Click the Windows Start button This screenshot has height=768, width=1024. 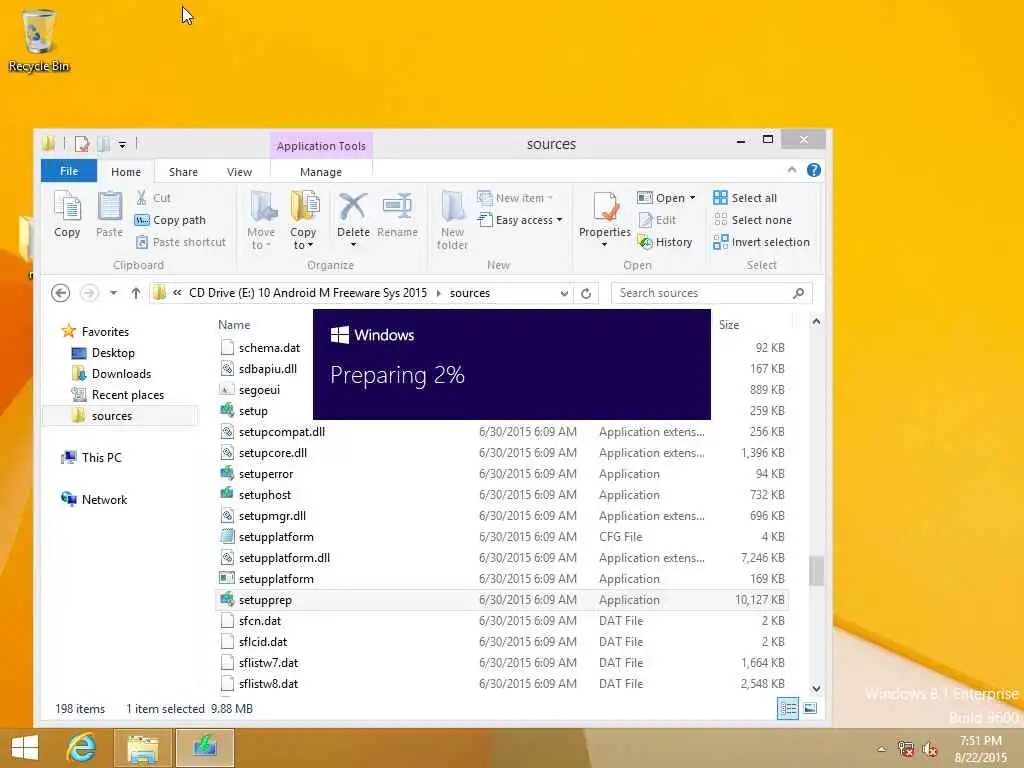tap(25, 748)
